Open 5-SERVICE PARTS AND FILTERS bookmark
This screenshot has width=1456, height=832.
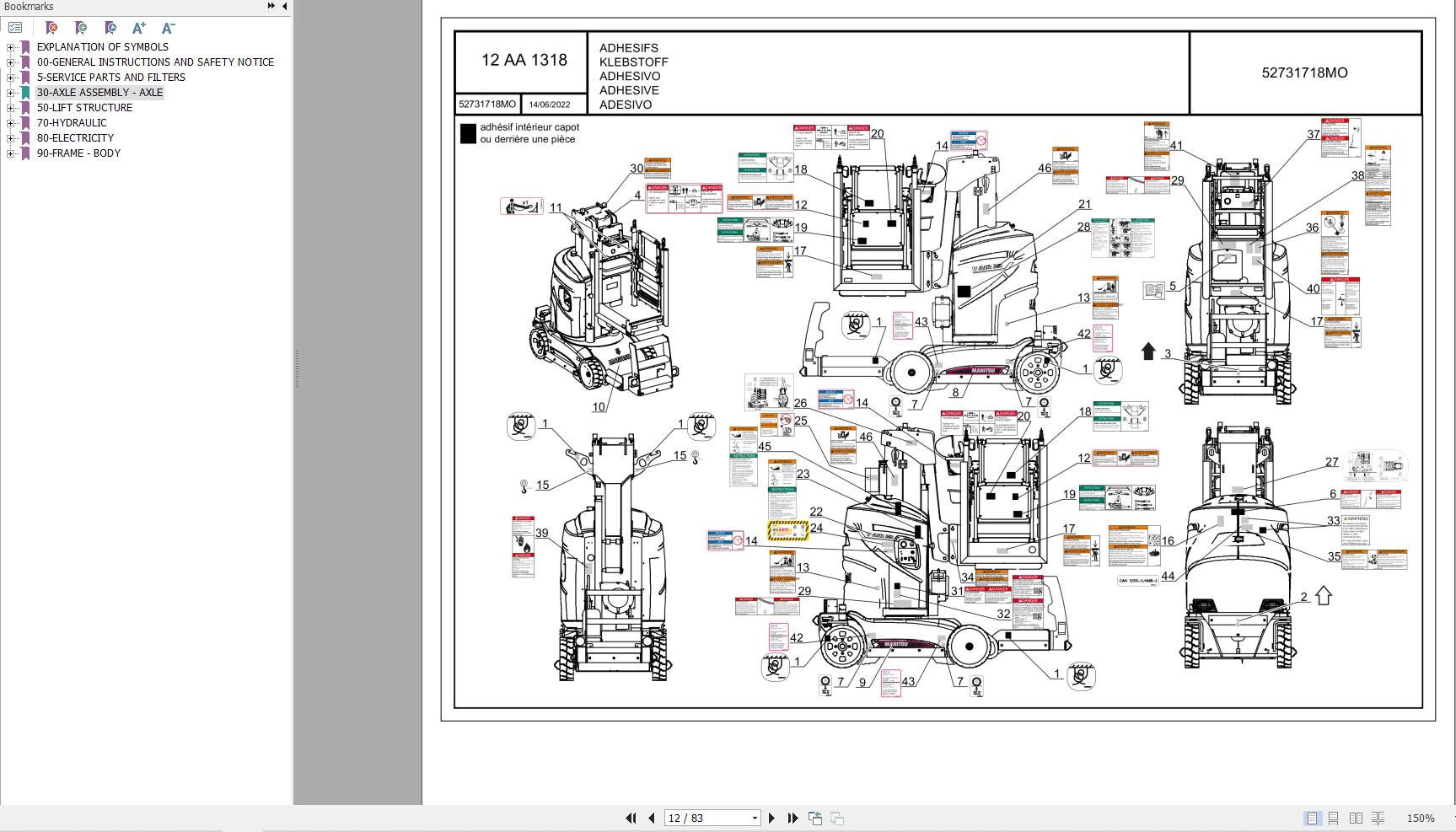coord(110,78)
